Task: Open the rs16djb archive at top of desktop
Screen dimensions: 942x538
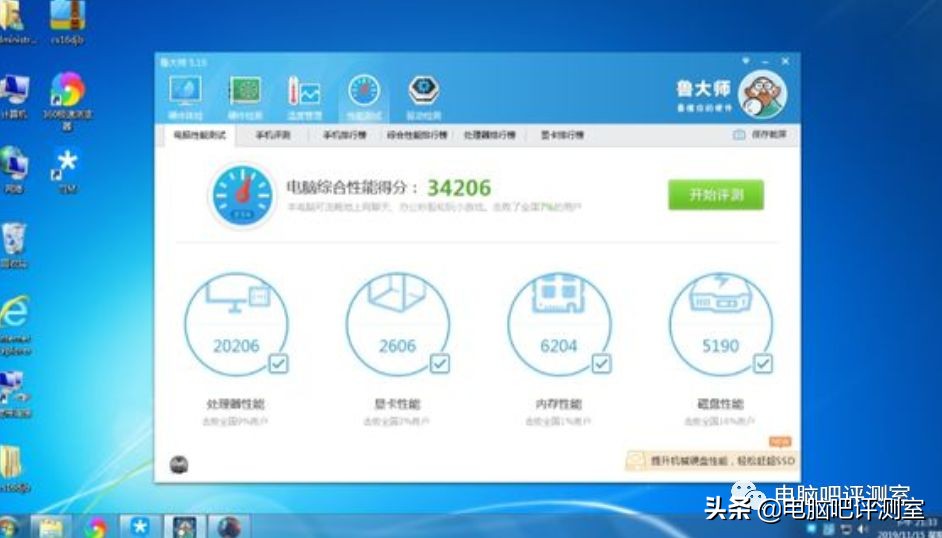Action: coord(67,22)
